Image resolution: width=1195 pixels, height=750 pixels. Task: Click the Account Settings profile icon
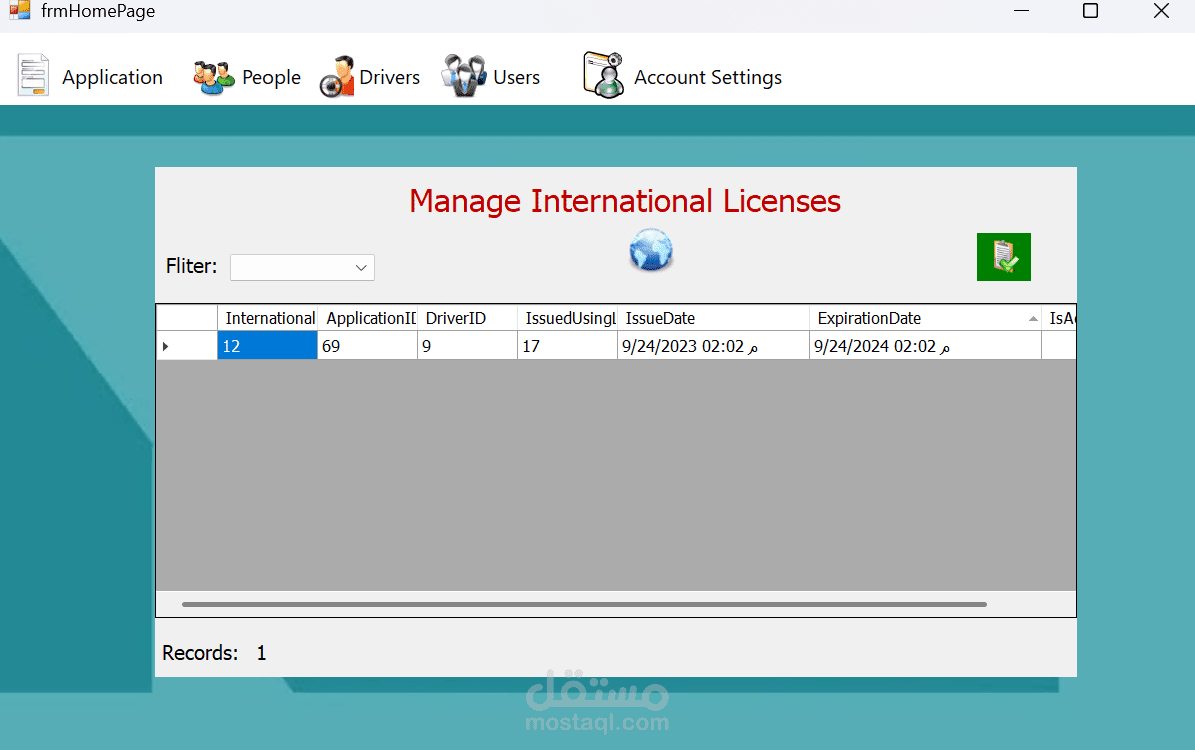click(604, 75)
